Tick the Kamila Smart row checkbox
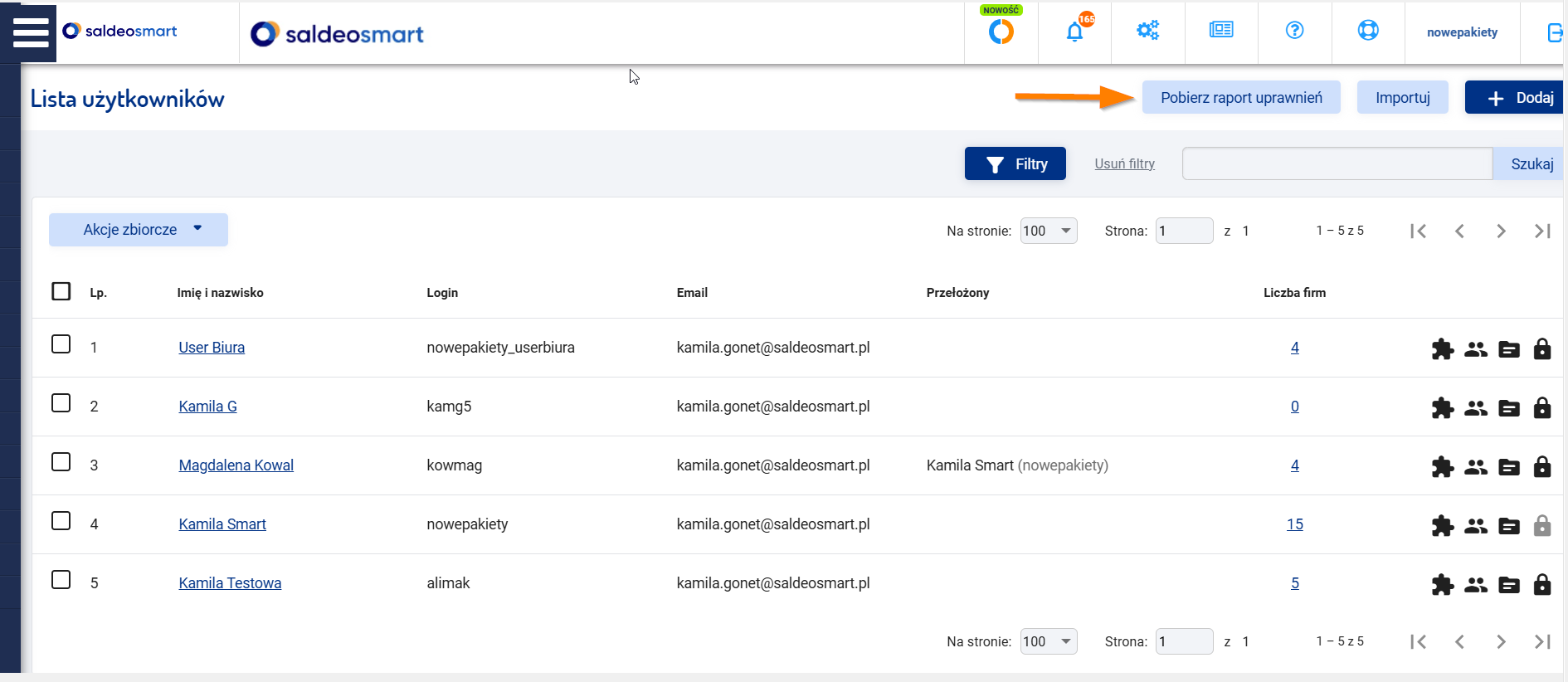The width and height of the screenshot is (1568, 682). point(61,520)
